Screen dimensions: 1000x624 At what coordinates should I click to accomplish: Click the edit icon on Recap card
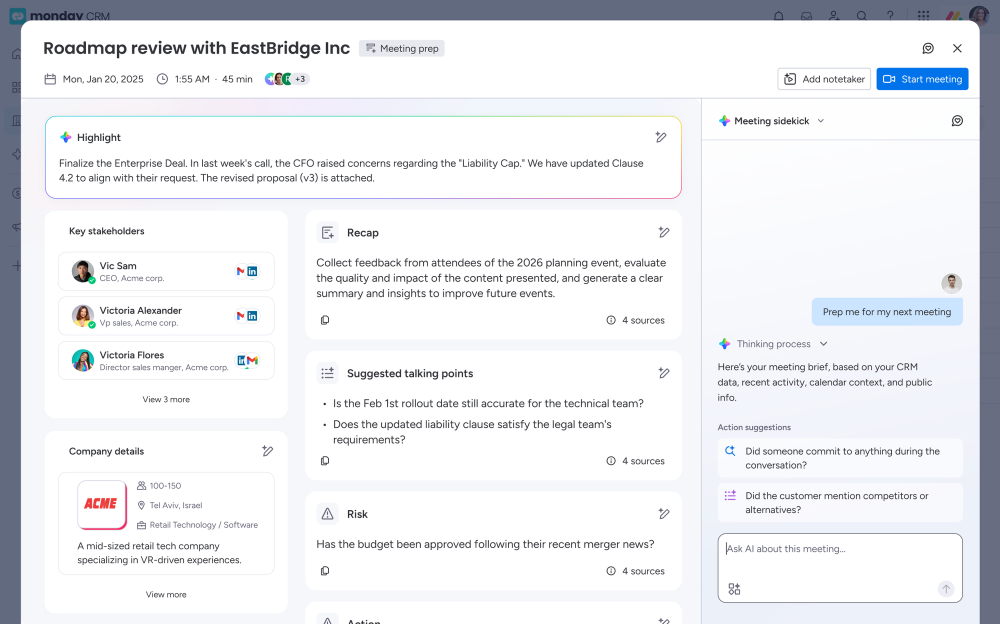point(664,232)
